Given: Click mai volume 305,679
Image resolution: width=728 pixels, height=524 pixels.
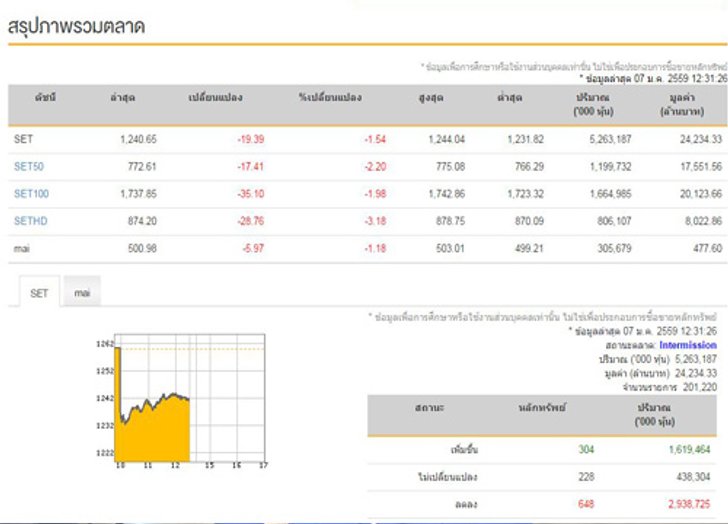Looking at the screenshot, I should [x=614, y=248].
